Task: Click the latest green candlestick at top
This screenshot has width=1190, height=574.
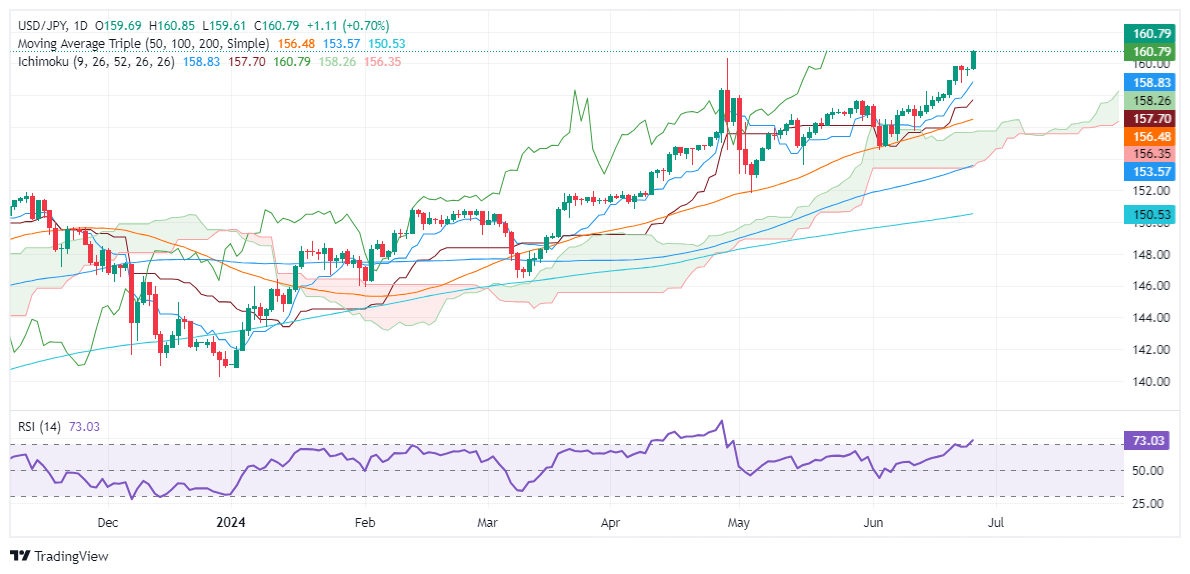Action: pyautogui.click(x=974, y=59)
